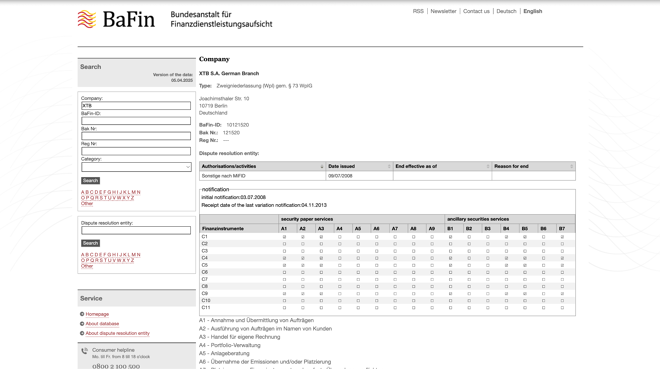
Task: Toggle checkbox in row C9 column B4
Action: pos(506,294)
